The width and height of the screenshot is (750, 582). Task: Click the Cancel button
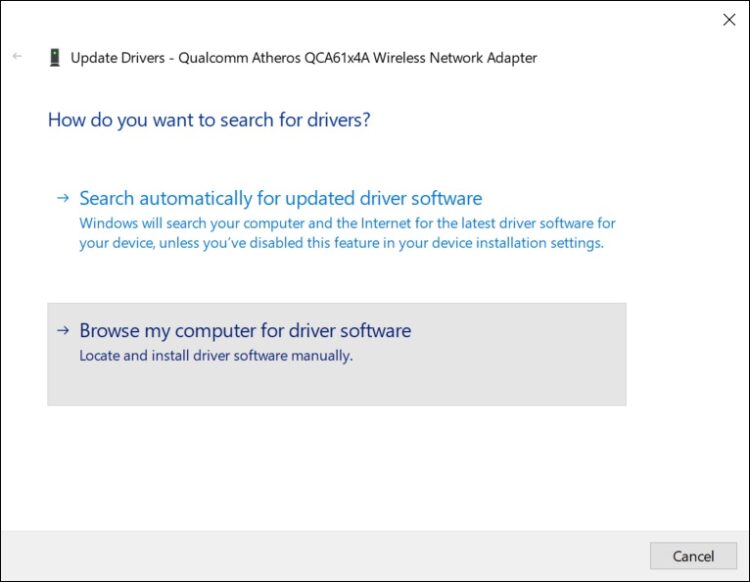click(x=693, y=556)
